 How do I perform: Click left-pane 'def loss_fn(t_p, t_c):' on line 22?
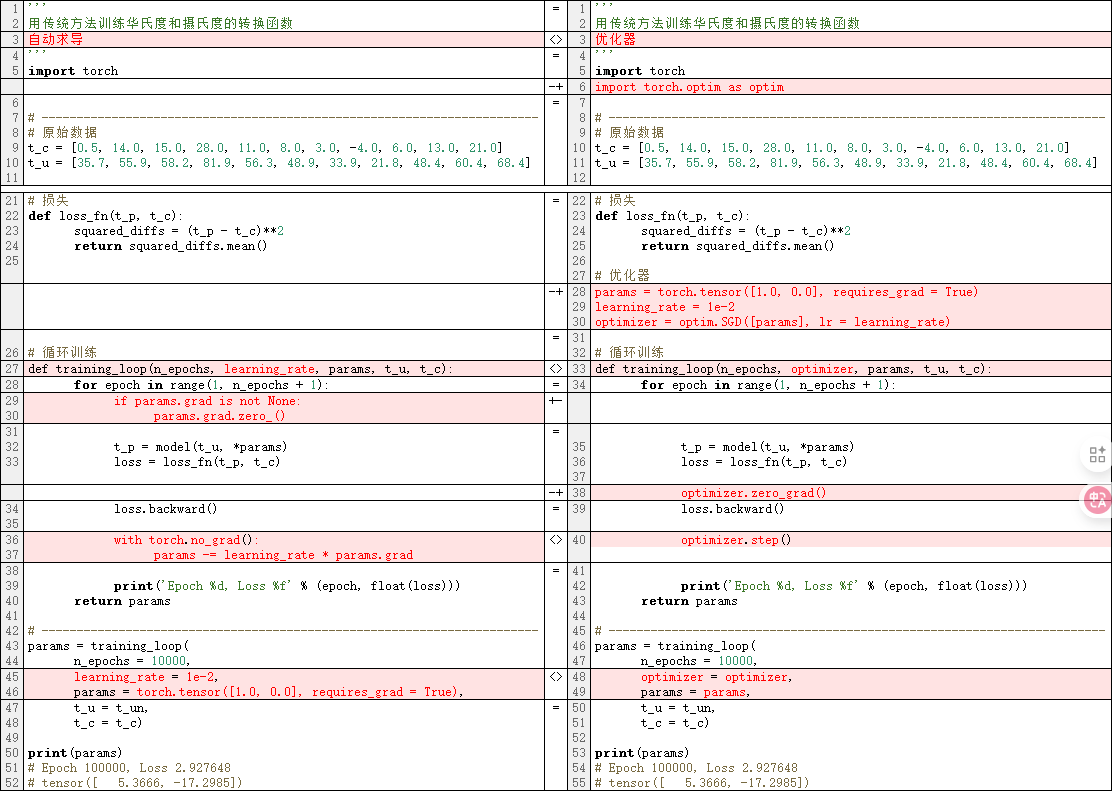point(105,216)
